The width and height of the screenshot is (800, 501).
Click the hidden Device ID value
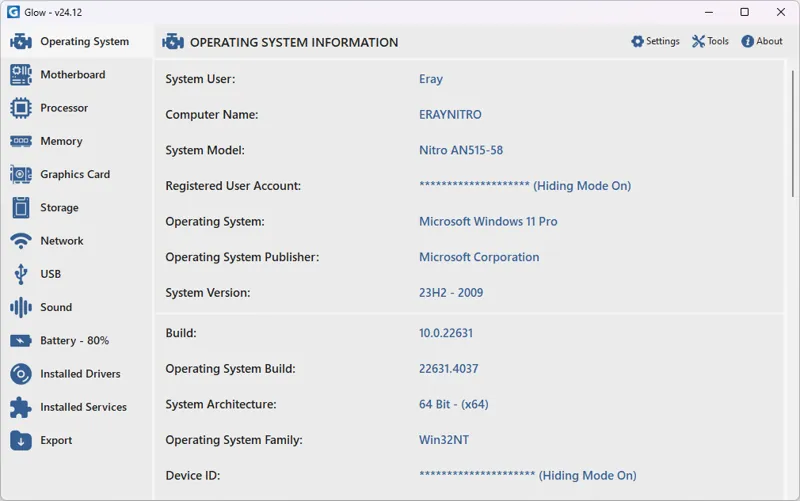click(528, 475)
